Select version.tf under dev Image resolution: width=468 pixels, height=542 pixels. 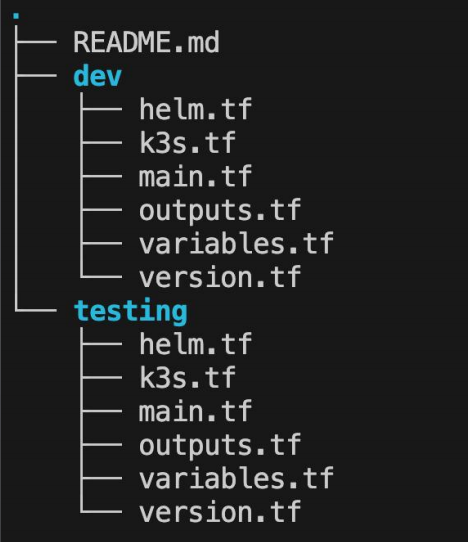(x=220, y=277)
